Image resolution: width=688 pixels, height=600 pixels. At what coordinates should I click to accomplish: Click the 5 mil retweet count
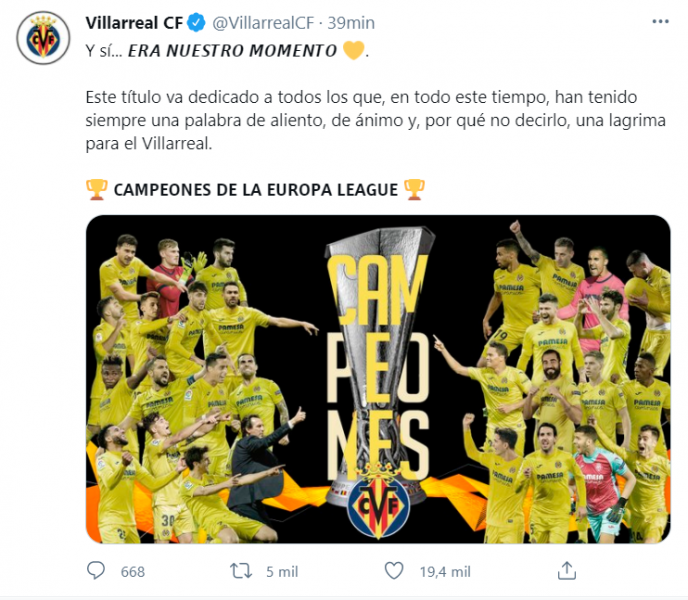pyautogui.click(x=282, y=571)
